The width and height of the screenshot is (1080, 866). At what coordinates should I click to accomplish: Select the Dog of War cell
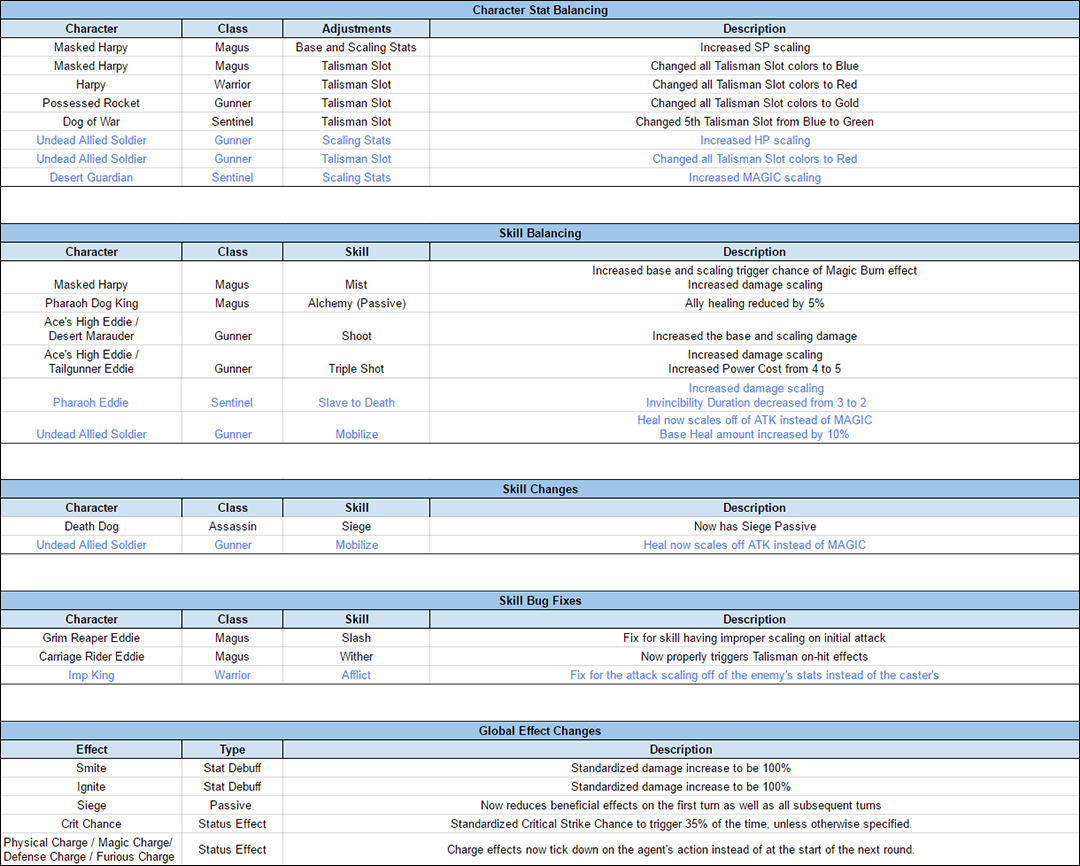point(91,122)
